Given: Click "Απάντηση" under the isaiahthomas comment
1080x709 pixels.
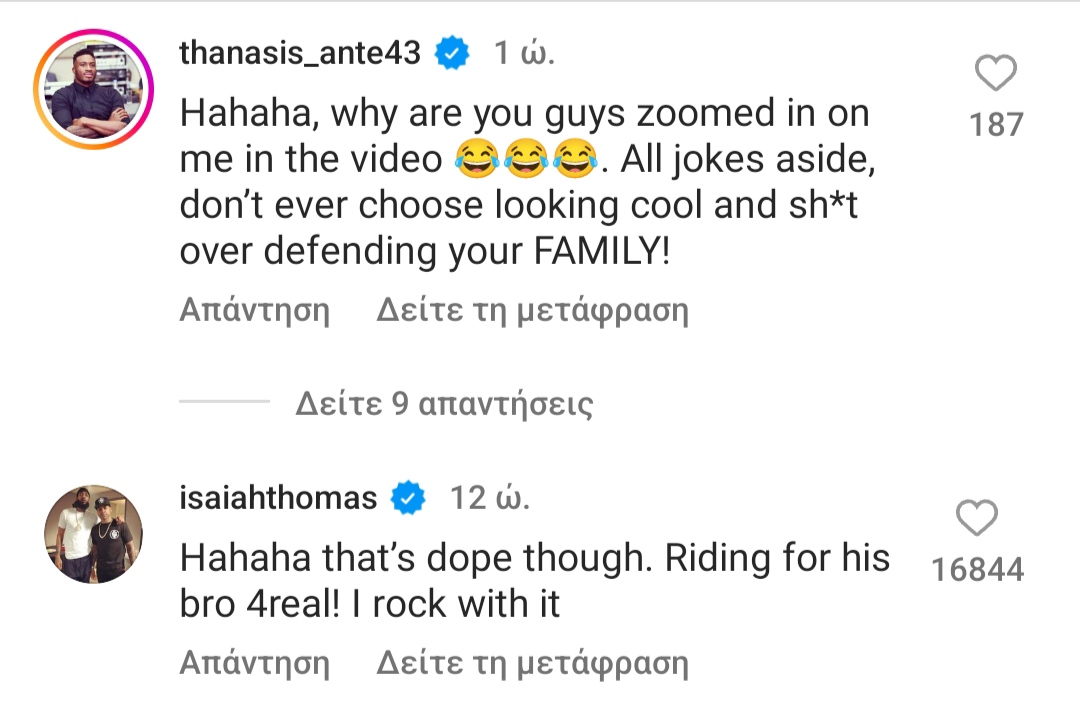Looking at the screenshot, I should click(x=254, y=662).
